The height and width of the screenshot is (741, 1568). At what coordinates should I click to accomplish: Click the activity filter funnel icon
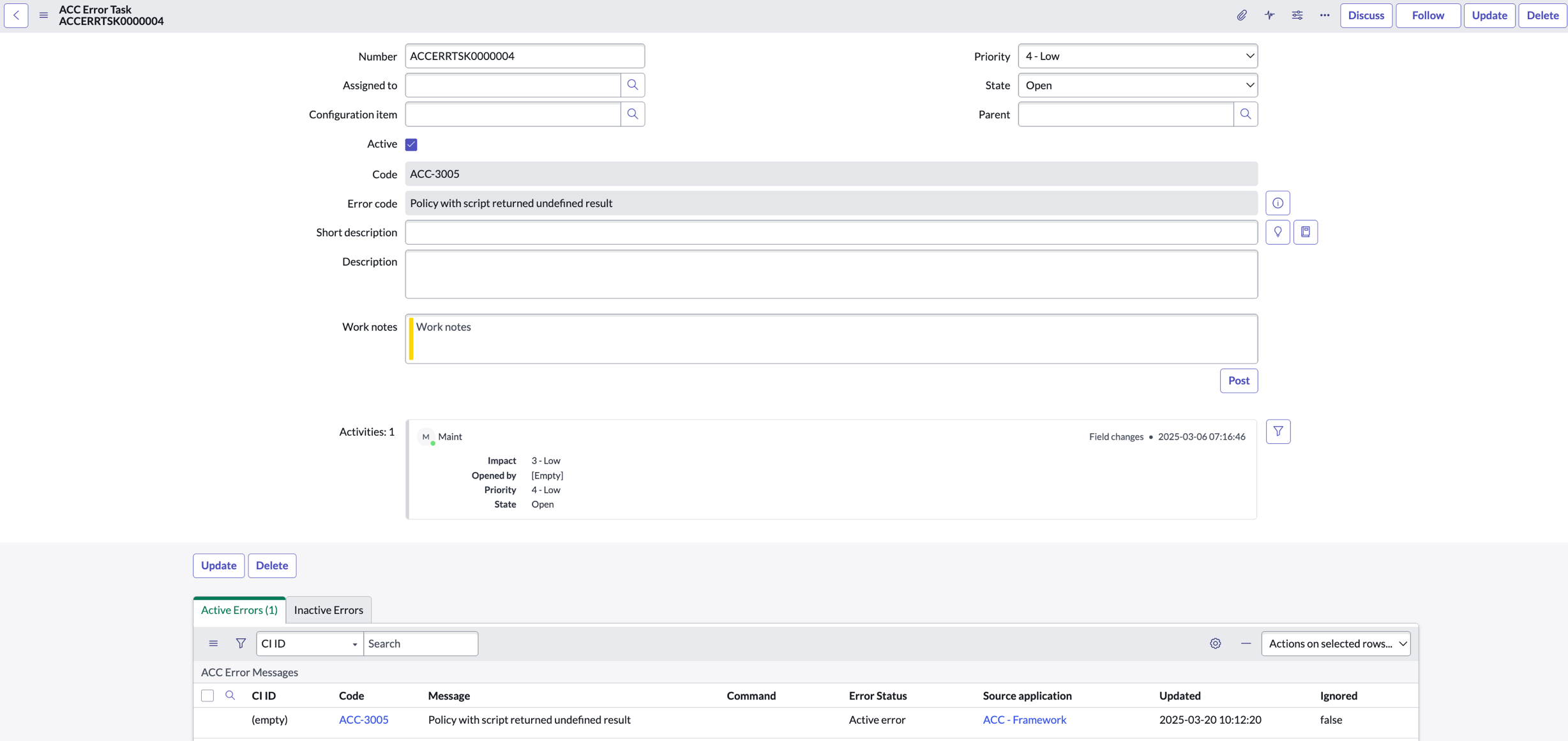tap(1278, 432)
